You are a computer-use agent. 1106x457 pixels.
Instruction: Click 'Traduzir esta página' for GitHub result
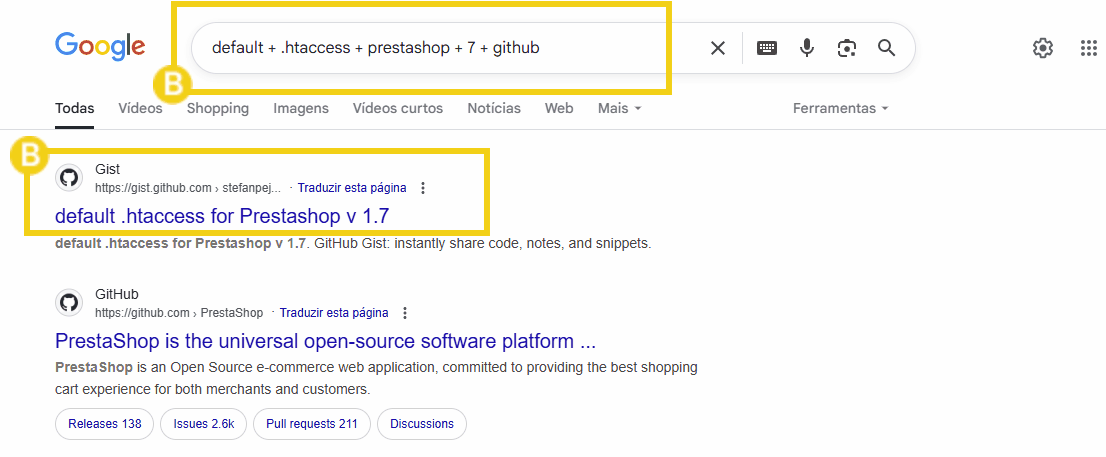334,313
